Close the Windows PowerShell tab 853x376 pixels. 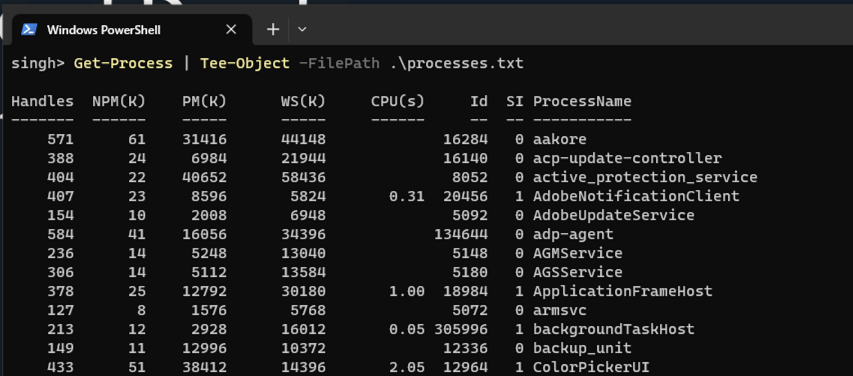click(x=231, y=29)
